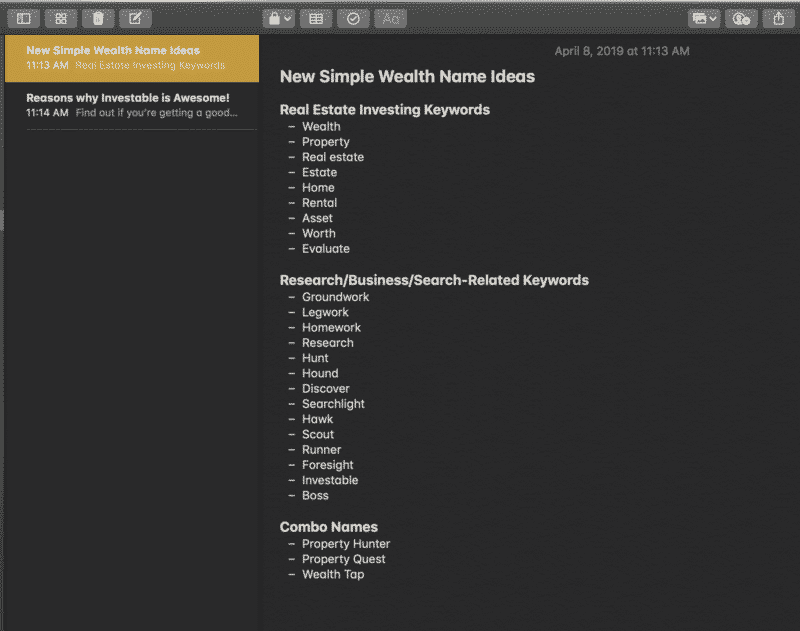This screenshot has width=800, height=631.
Task: Click the Groundwork list item
Action: coord(335,297)
